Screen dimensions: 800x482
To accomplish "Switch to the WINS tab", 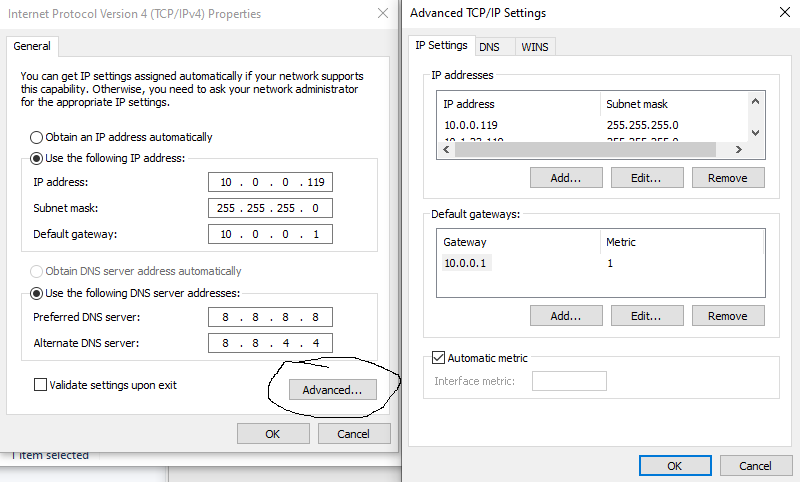I will (x=535, y=47).
